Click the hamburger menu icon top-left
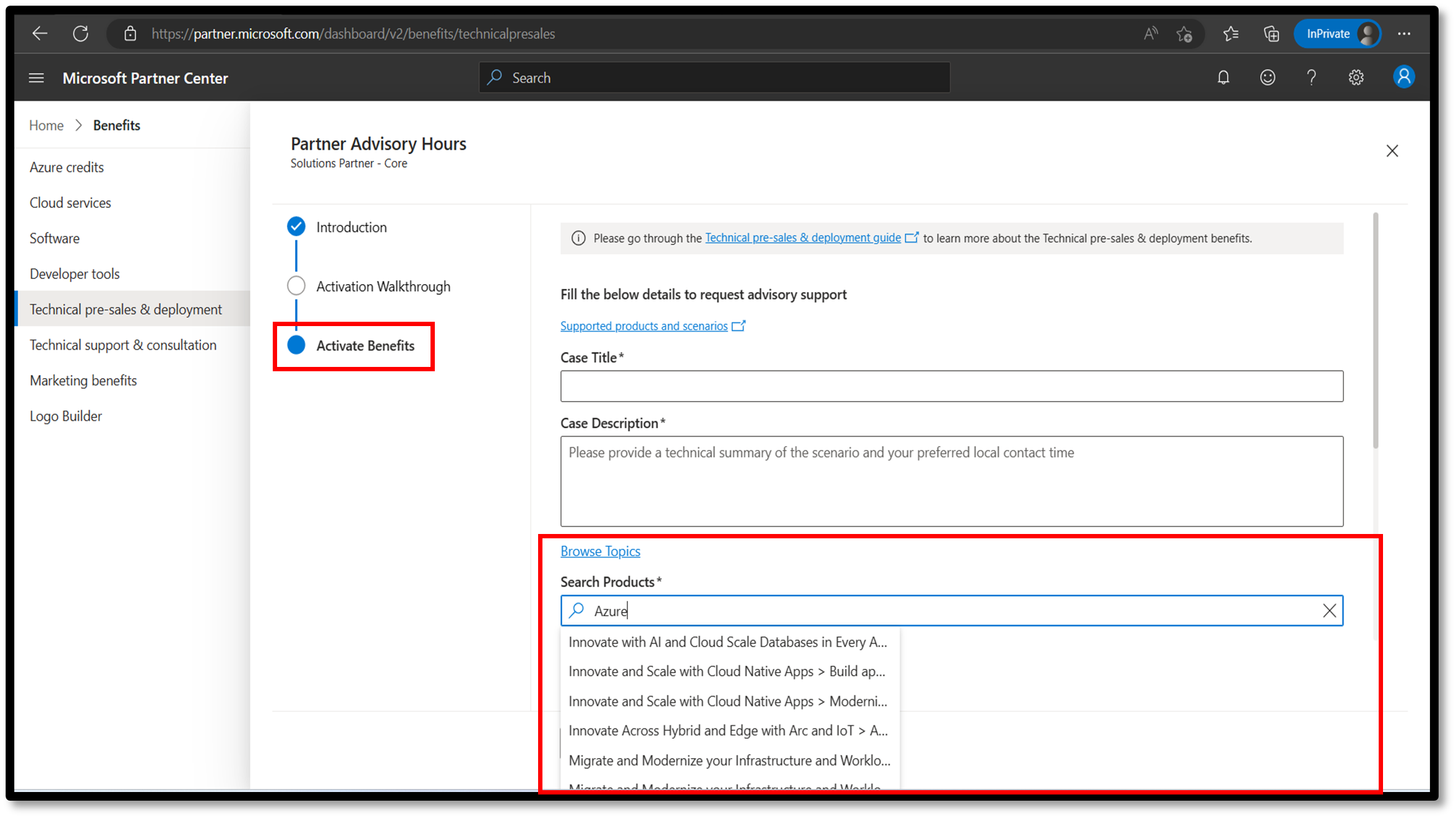This screenshot has width=1456, height=818. (36, 78)
